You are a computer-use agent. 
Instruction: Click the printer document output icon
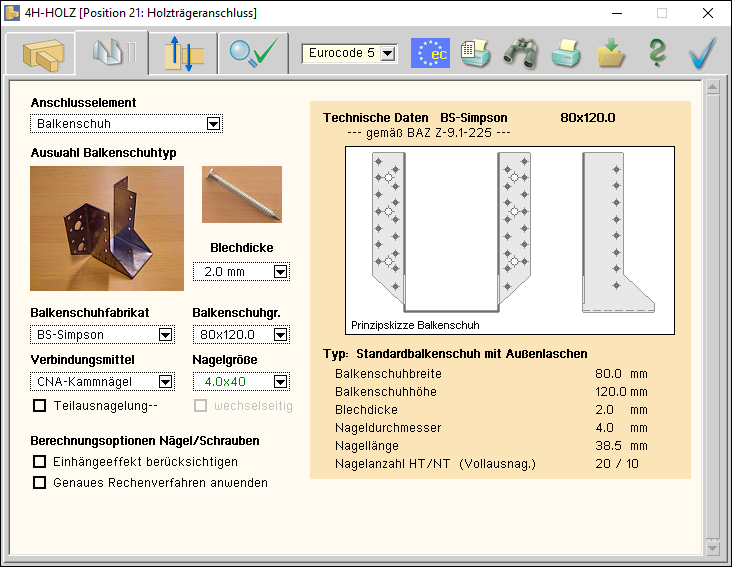[x=476, y=53]
